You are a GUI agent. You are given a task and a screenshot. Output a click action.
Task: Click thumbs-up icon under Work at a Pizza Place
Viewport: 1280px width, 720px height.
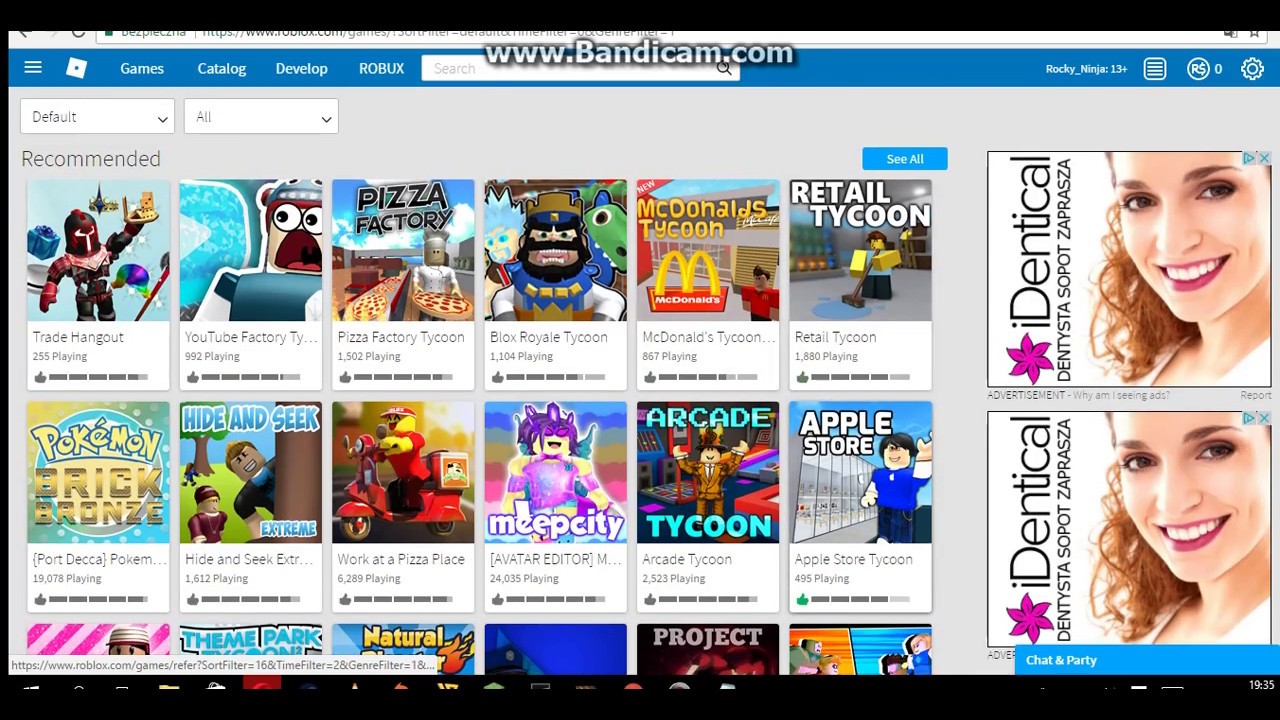click(x=345, y=599)
